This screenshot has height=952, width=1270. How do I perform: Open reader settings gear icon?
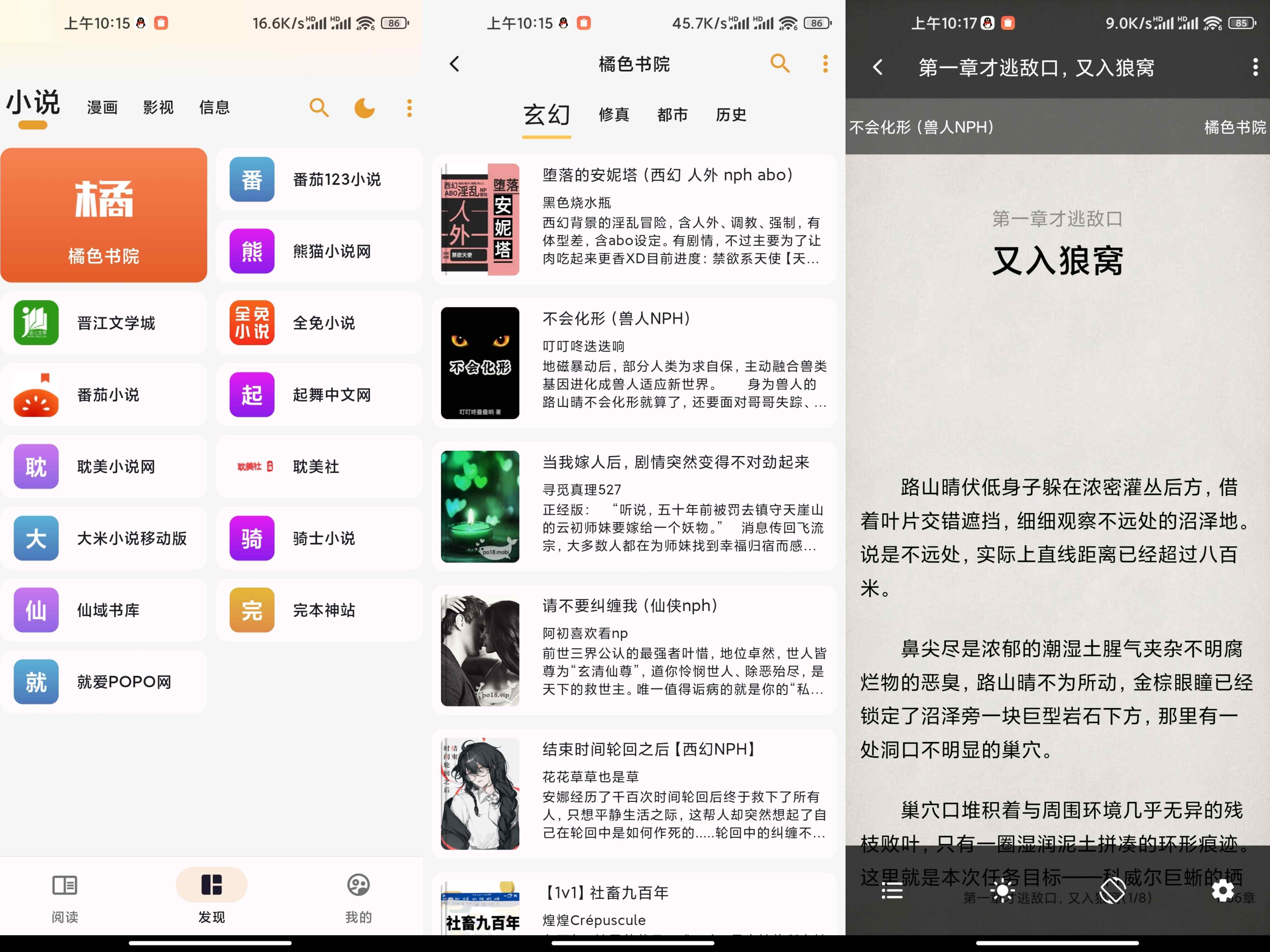coord(1223,891)
